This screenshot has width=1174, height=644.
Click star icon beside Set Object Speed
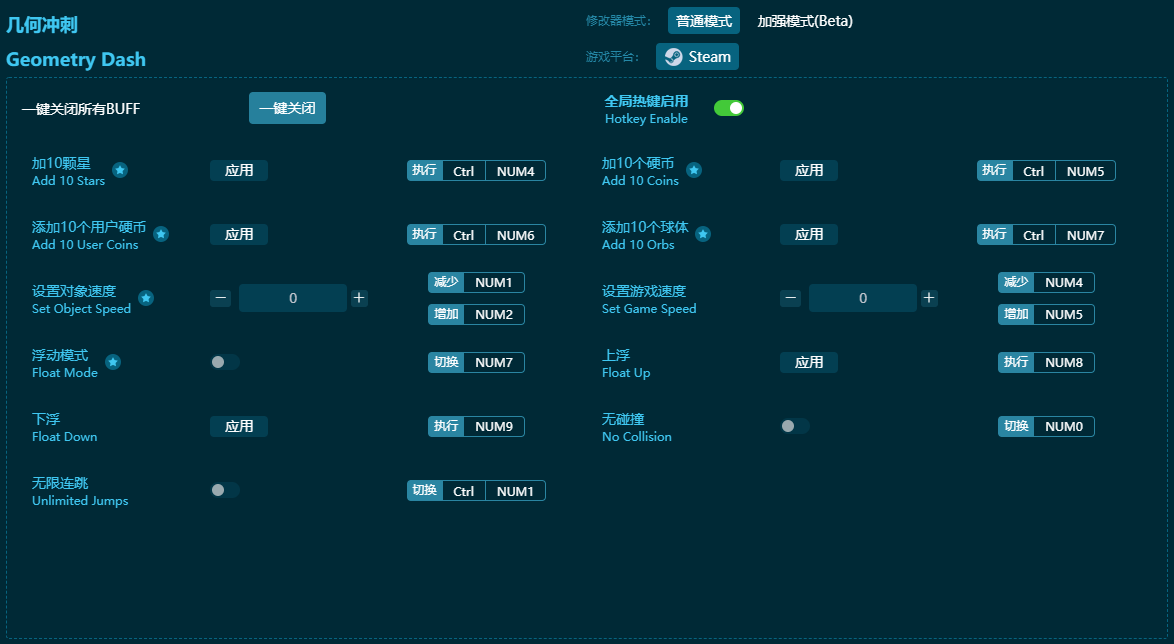point(146,298)
